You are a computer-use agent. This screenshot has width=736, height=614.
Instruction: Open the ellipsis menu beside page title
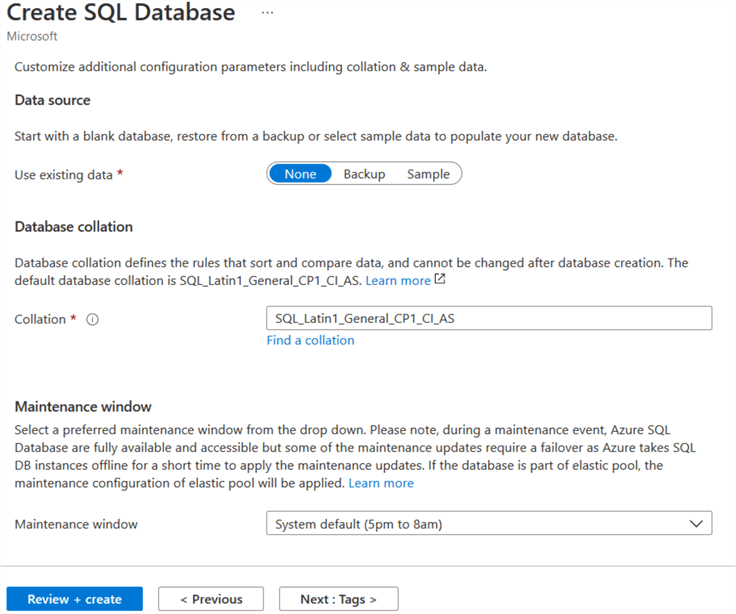tap(267, 13)
